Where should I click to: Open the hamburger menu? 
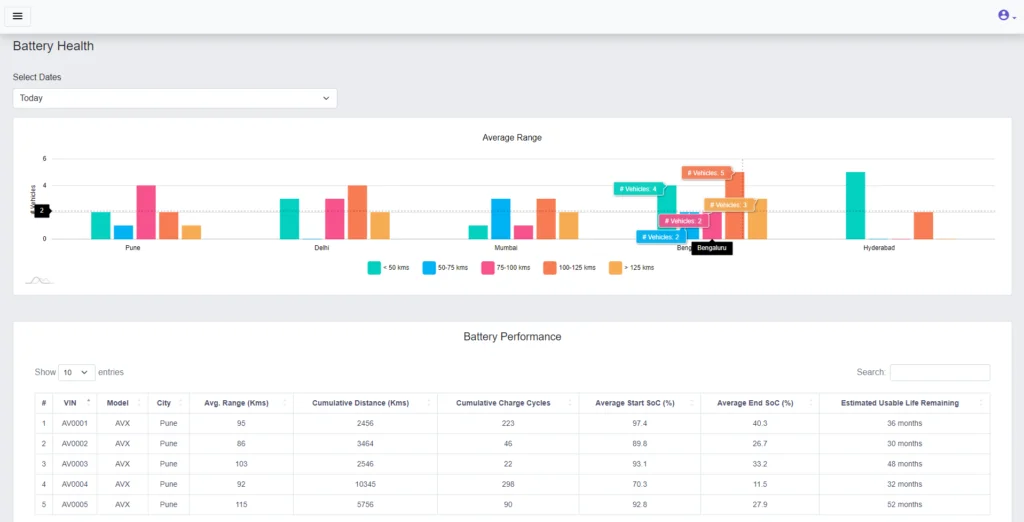tap(17, 16)
